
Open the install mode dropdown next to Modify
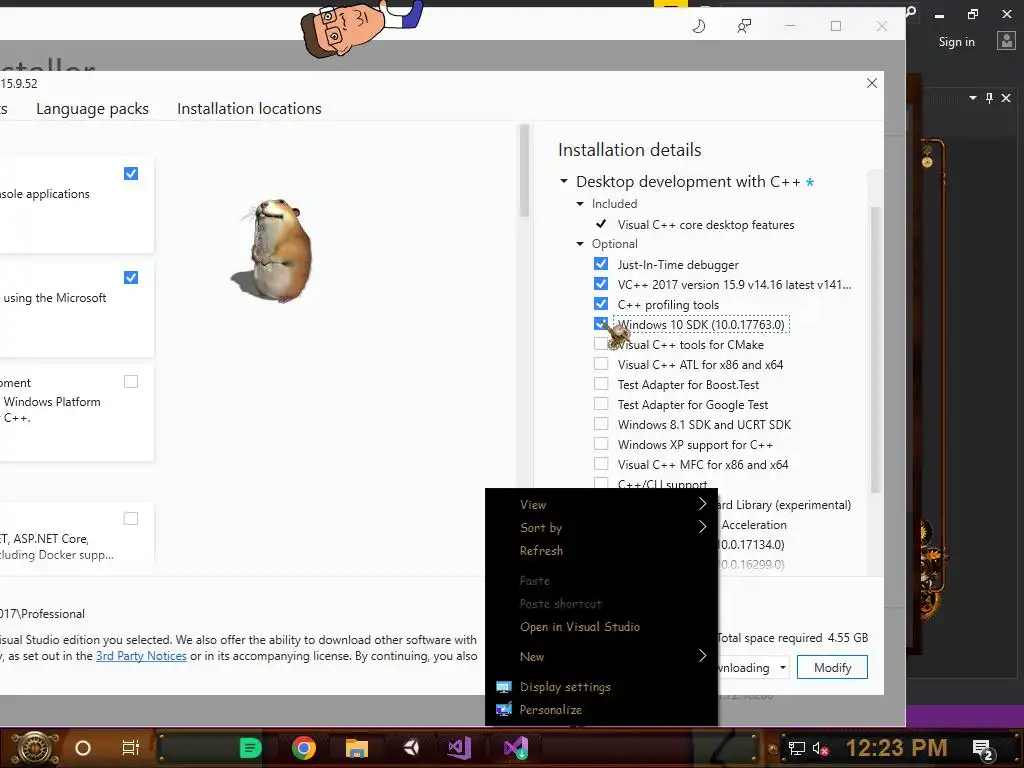pyautogui.click(x=782, y=667)
